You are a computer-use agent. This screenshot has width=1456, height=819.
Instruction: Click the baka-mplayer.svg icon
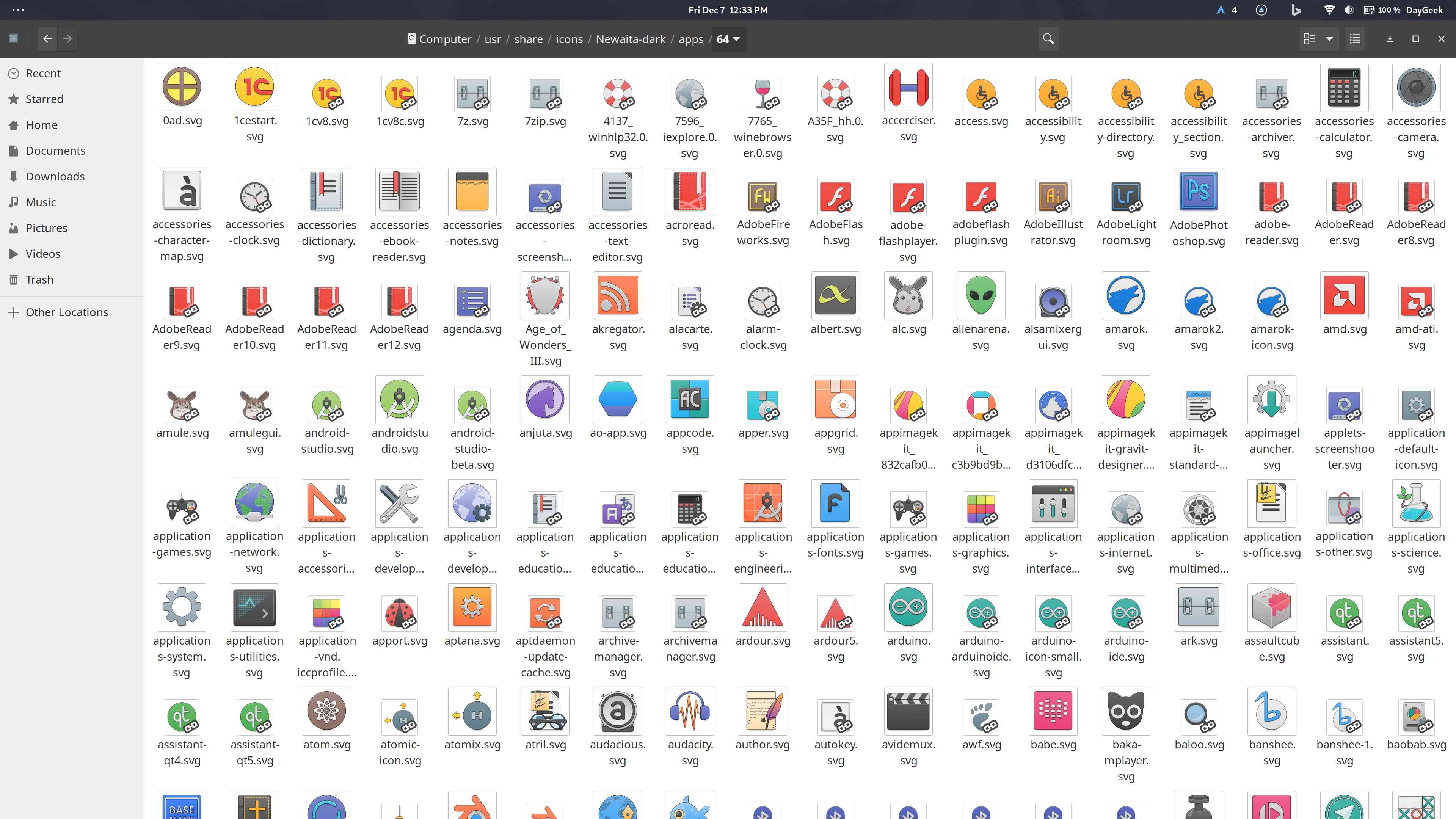point(1126,711)
